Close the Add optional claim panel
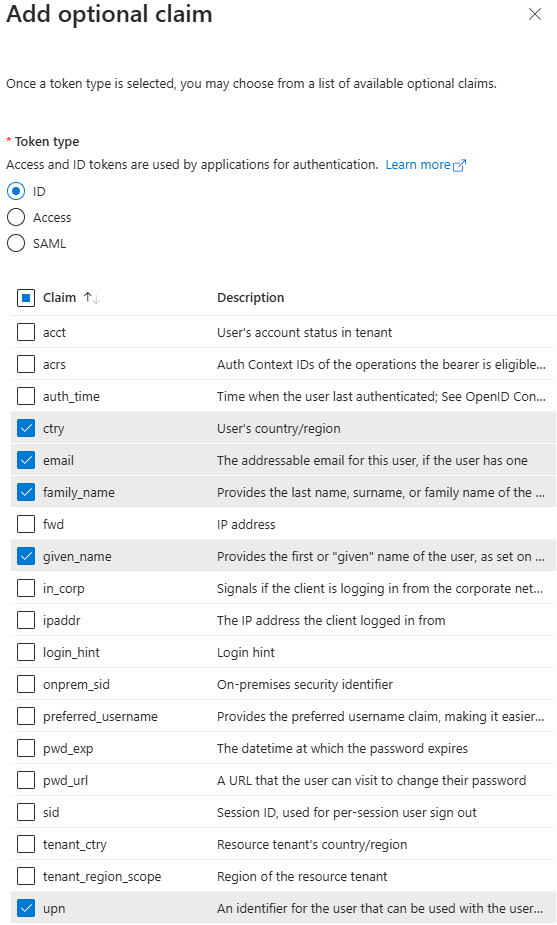The height and width of the screenshot is (925, 557). pos(535,14)
